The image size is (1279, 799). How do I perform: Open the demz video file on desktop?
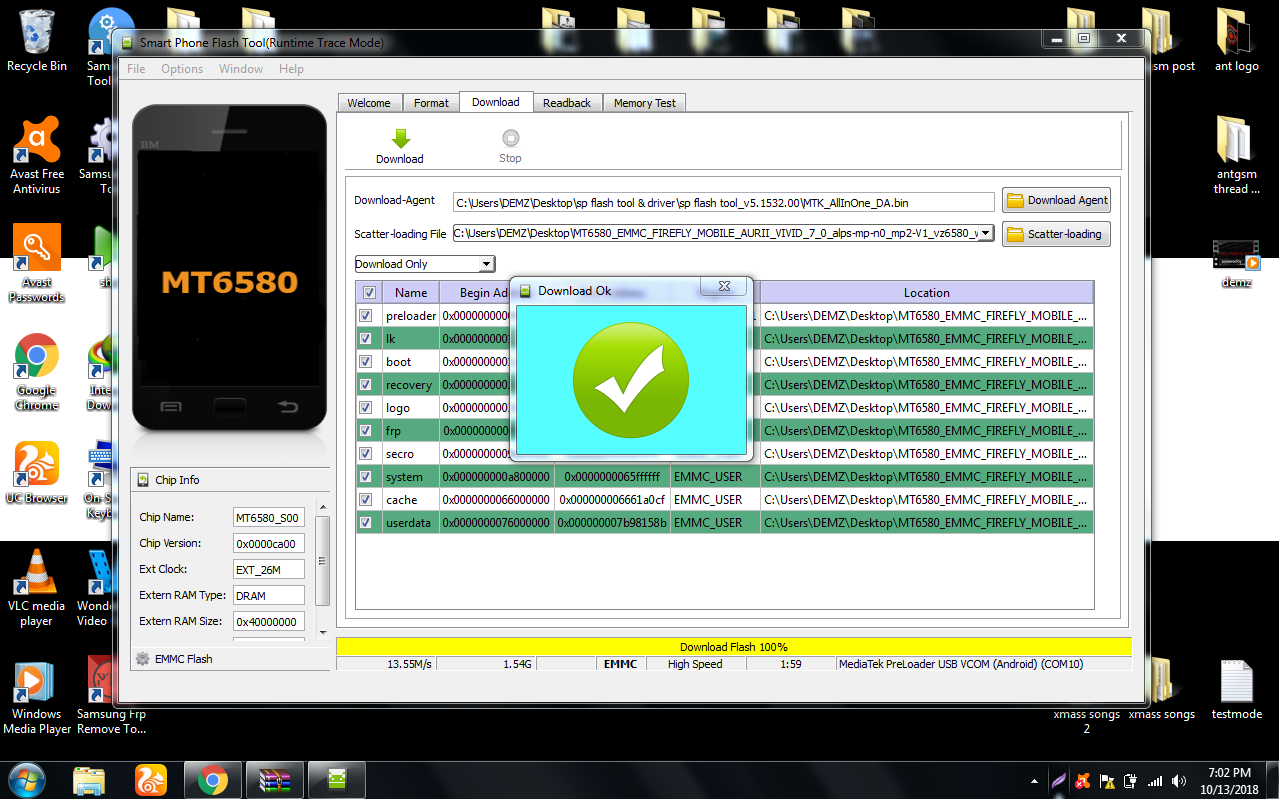click(1236, 264)
